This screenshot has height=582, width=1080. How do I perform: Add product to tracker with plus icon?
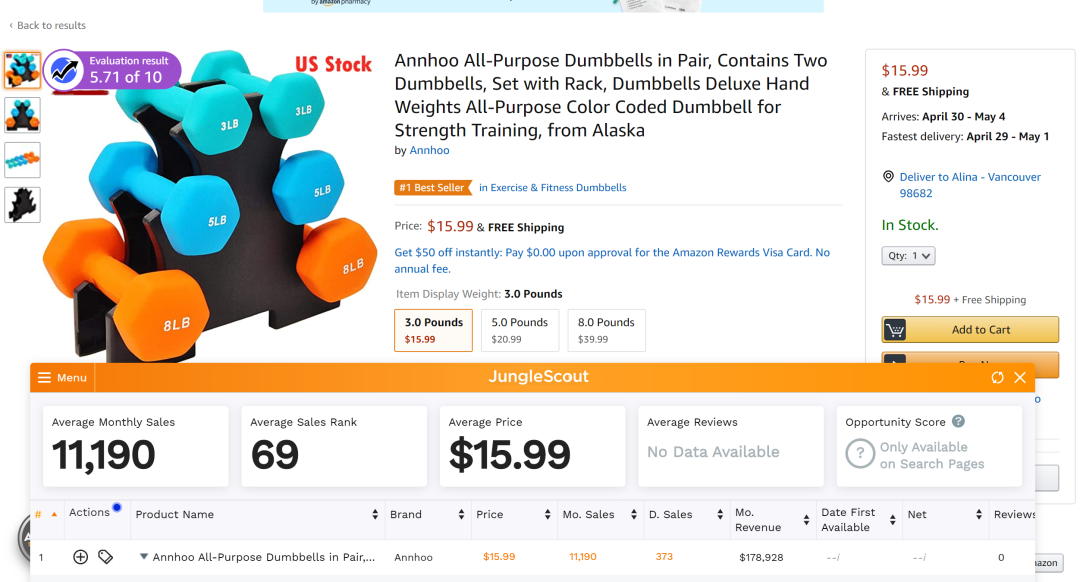[x=81, y=557]
